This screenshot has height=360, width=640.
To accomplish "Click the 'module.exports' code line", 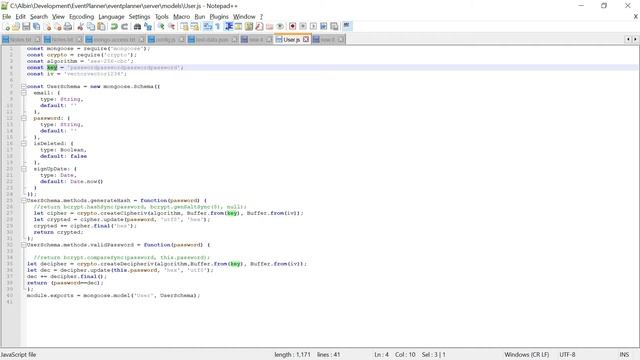I will tap(113, 296).
